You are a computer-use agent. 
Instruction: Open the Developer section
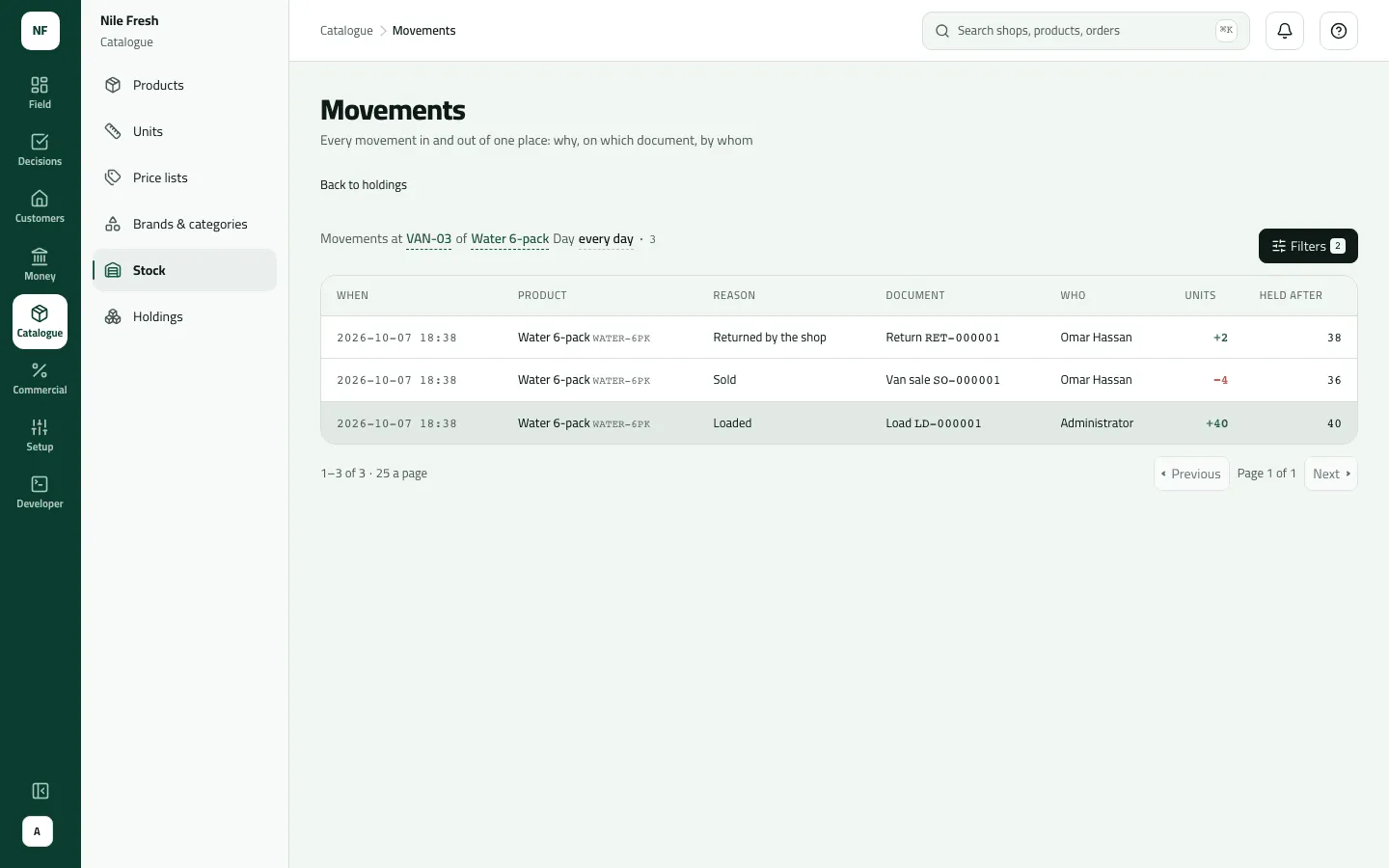click(40, 492)
